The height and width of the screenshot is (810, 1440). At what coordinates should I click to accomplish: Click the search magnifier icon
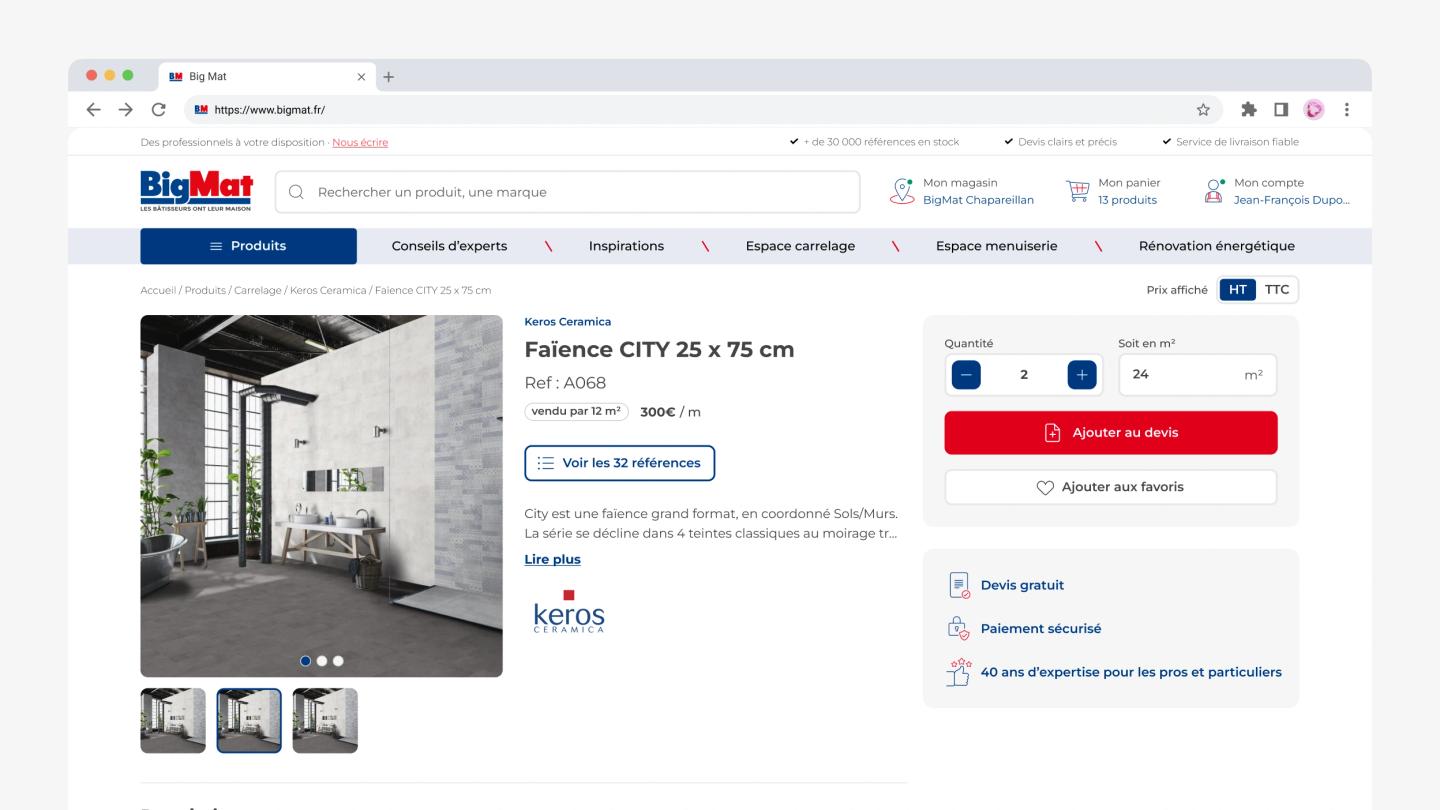pyautogui.click(x=296, y=192)
